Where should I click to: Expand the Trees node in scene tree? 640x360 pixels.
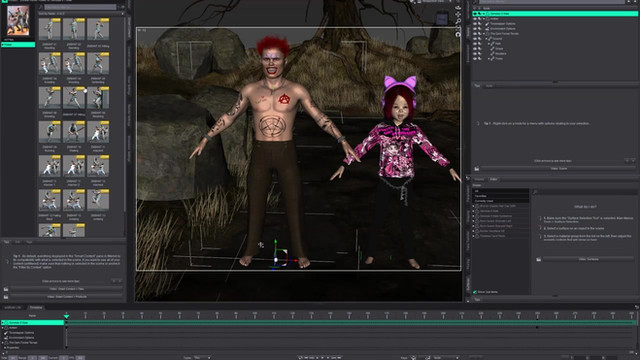(x=489, y=58)
